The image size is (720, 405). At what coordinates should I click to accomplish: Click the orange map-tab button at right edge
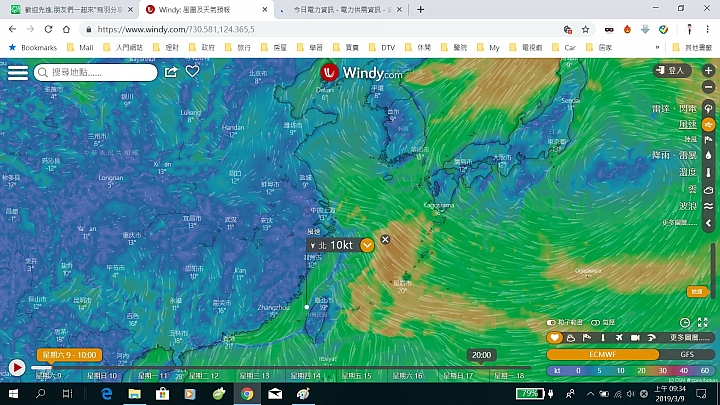pyautogui.click(x=698, y=292)
